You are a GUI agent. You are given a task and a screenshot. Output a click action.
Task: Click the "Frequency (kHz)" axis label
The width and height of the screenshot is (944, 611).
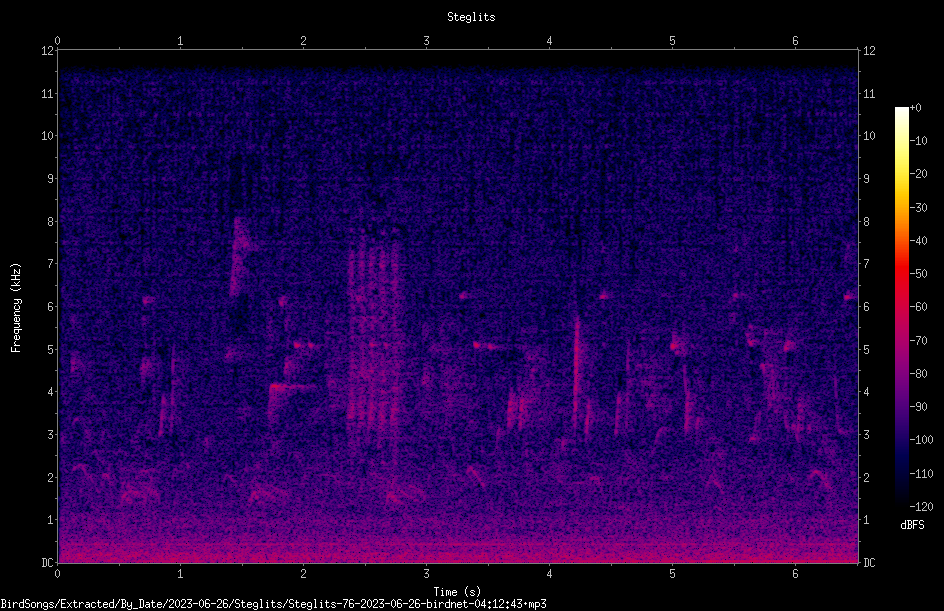[x=16, y=308]
